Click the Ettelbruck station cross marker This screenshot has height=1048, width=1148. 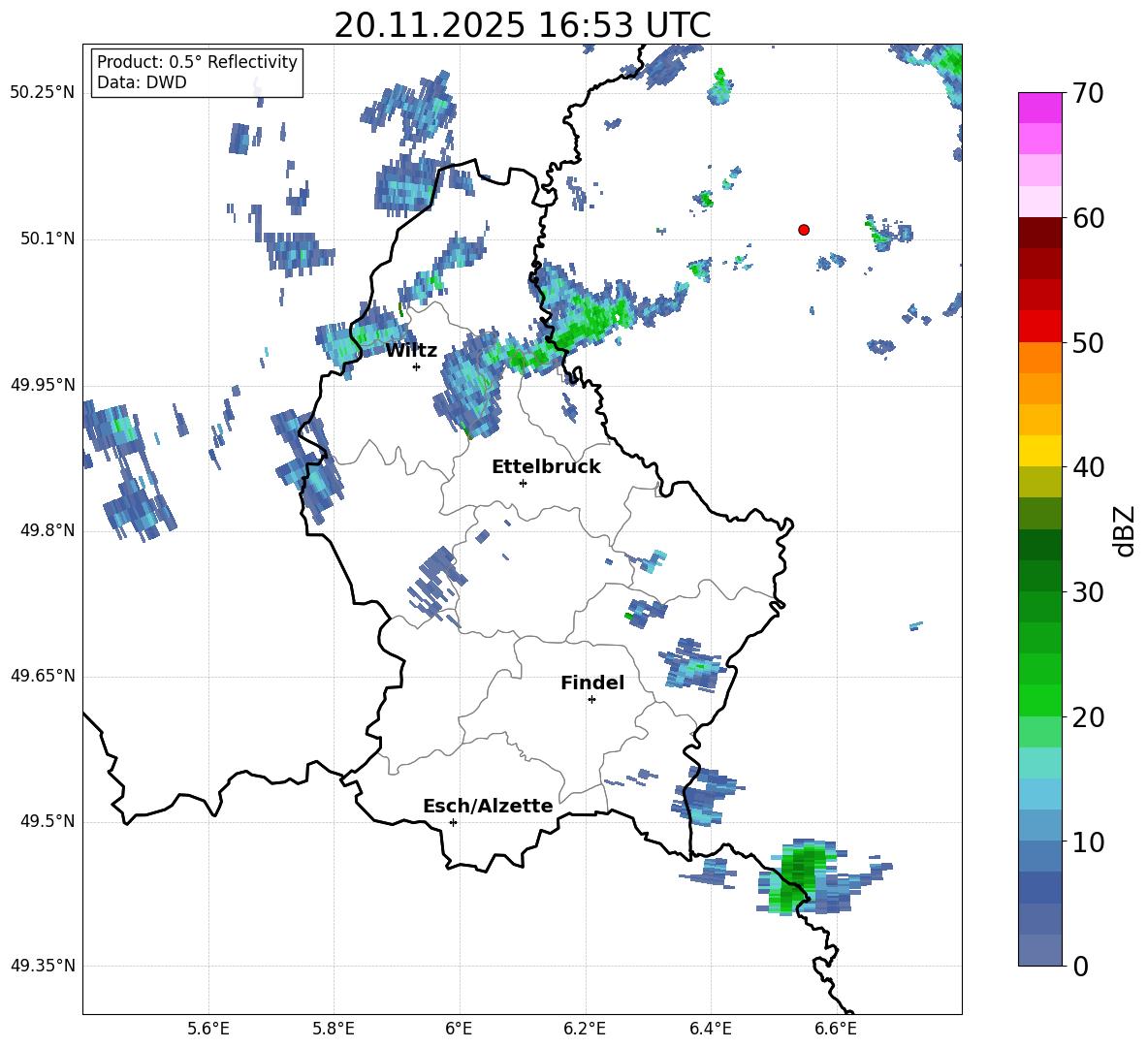[x=523, y=483]
